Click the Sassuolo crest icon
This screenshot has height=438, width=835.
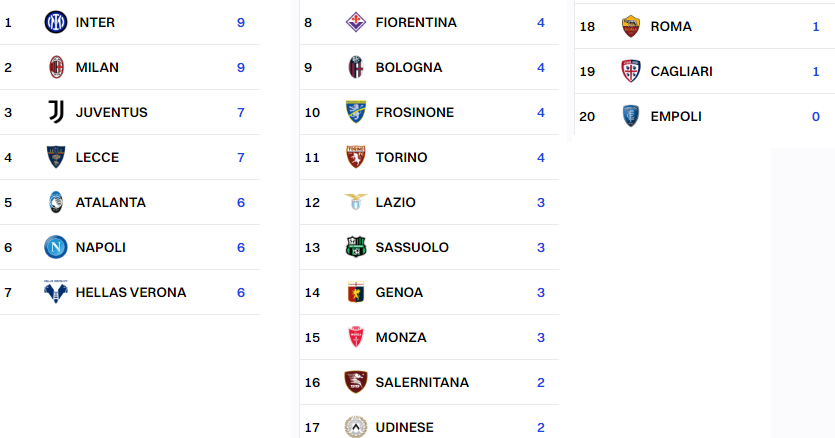coord(356,247)
